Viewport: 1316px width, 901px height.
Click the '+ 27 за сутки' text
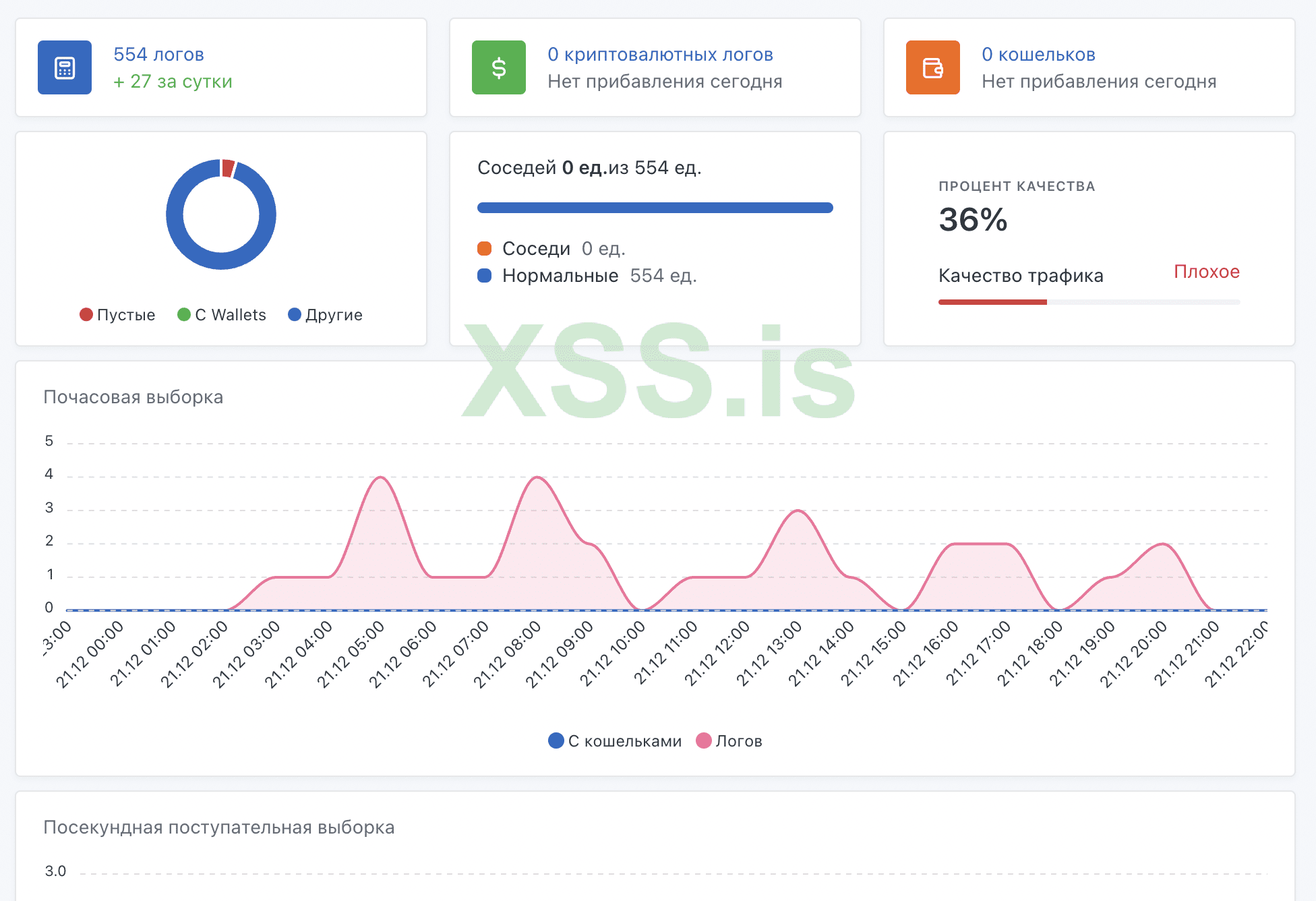point(173,82)
